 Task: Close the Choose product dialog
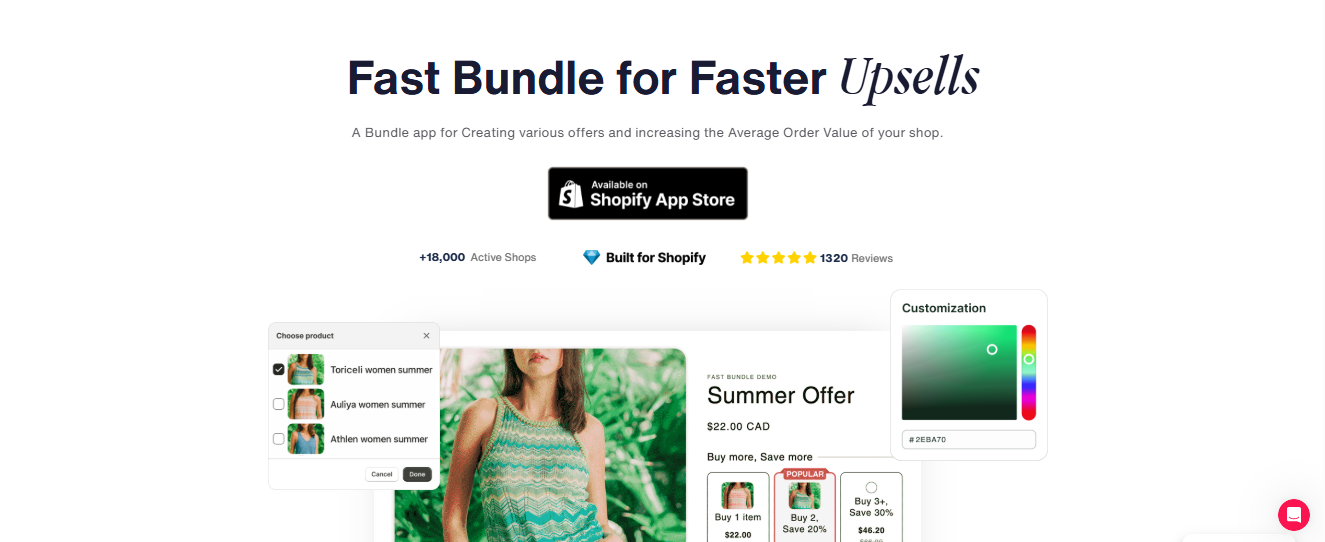point(426,336)
